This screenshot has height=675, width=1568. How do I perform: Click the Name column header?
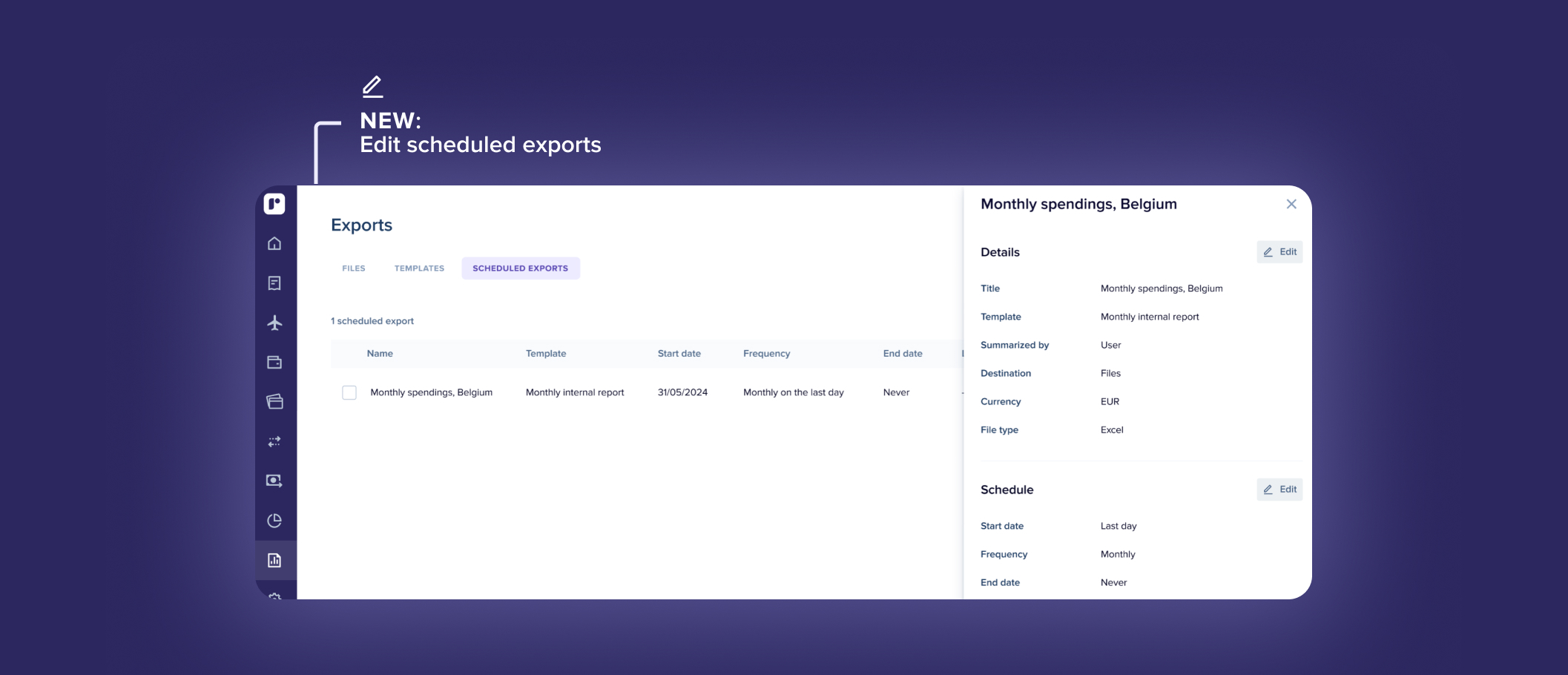click(380, 354)
